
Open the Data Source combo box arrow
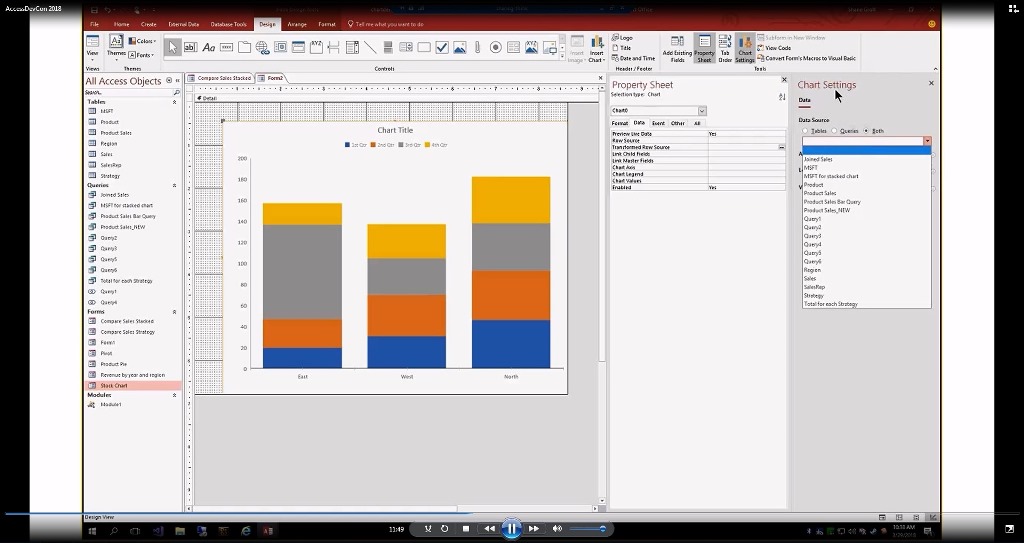[x=927, y=141]
